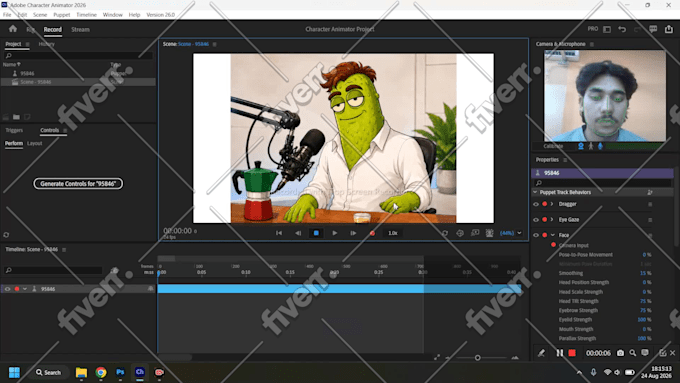680x383 pixels.
Task: Open the Properties panel menu
Action: [x=565, y=160]
